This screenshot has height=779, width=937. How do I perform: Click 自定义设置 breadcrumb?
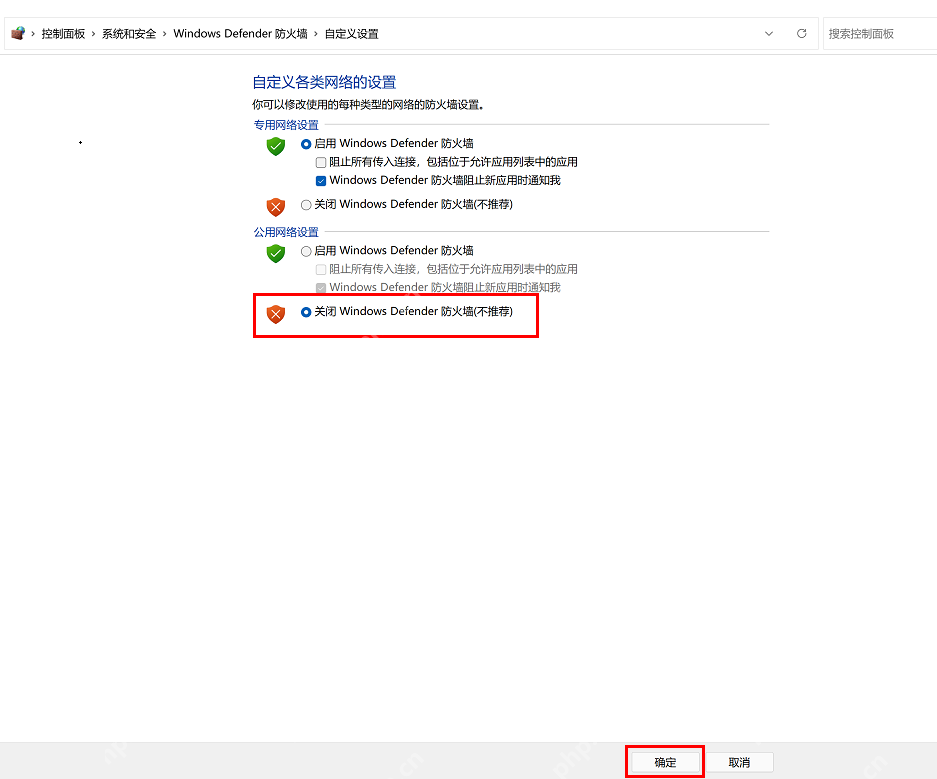(x=351, y=34)
